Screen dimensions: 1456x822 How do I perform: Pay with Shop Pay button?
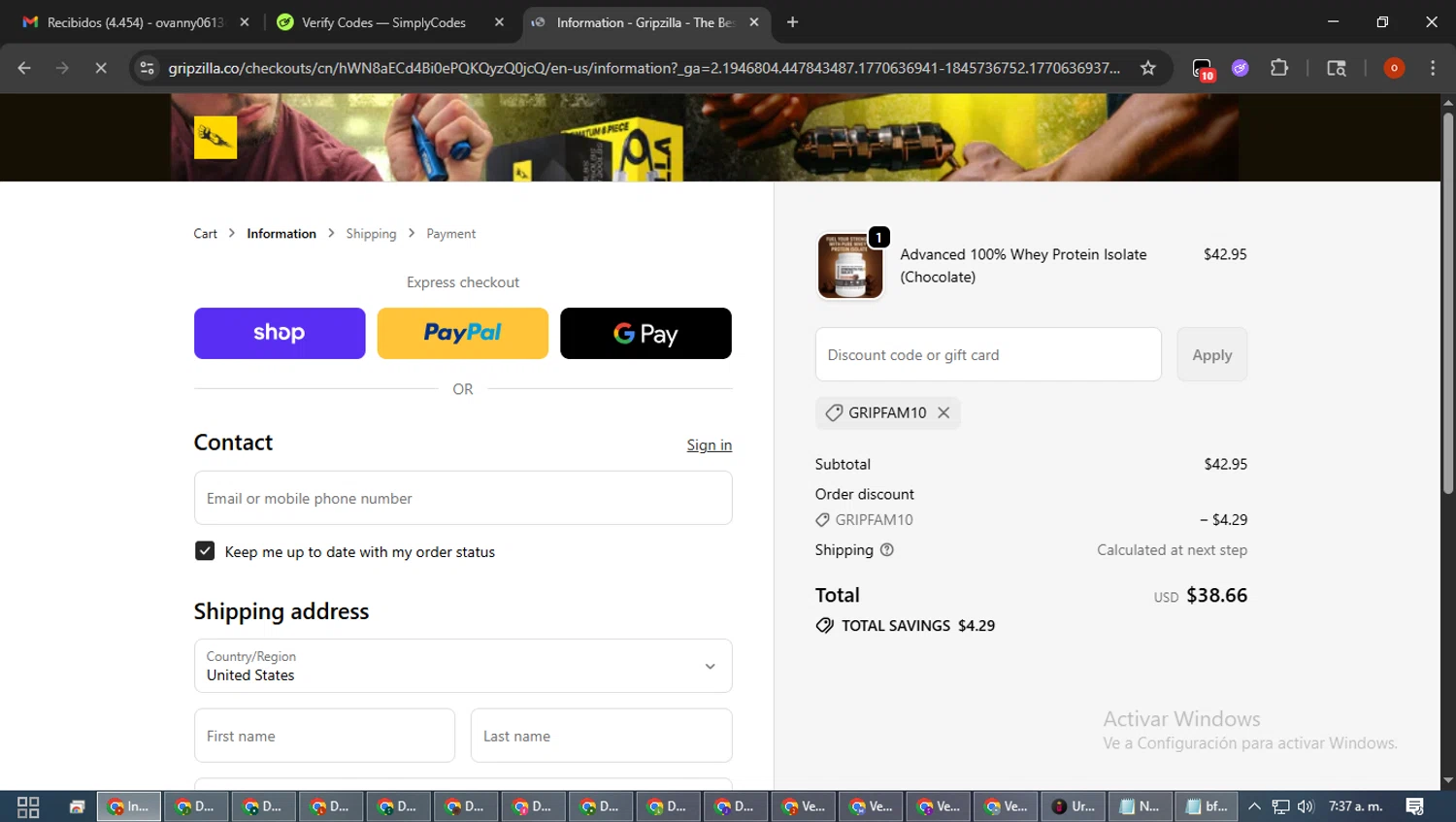(x=280, y=333)
